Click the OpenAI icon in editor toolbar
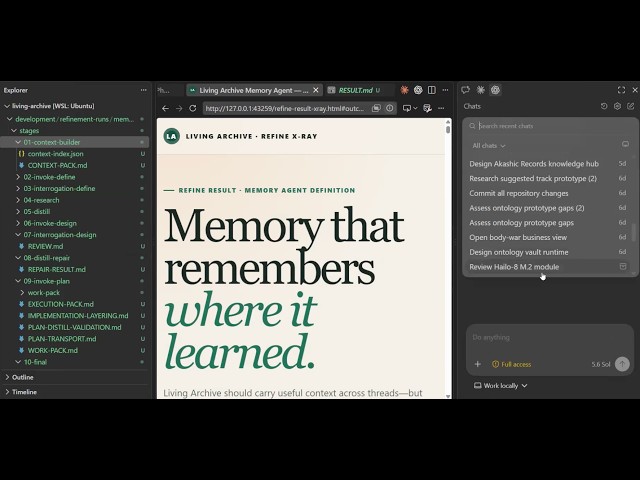The width and height of the screenshot is (640, 480). [x=418, y=90]
